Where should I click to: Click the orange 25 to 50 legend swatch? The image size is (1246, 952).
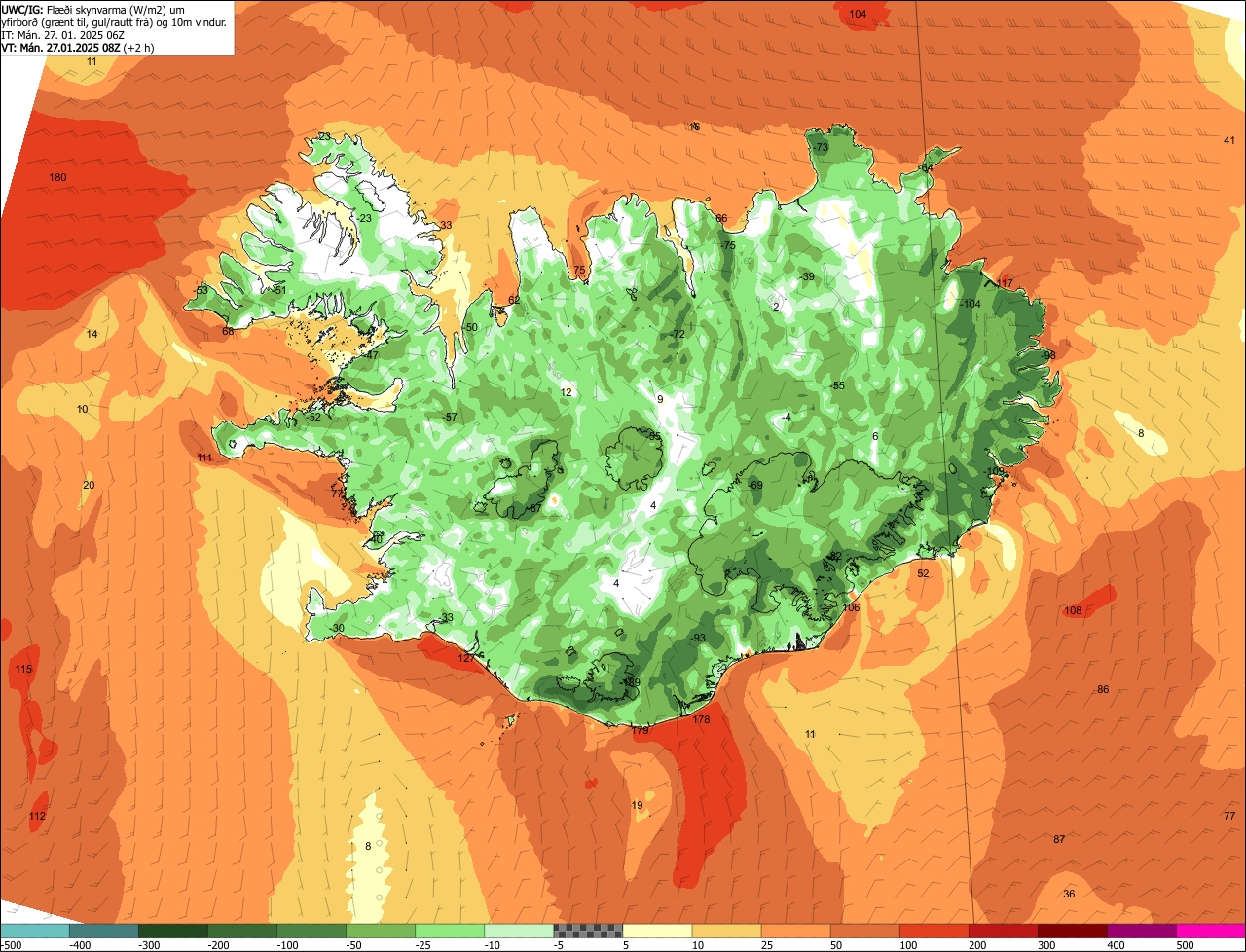pos(795,931)
